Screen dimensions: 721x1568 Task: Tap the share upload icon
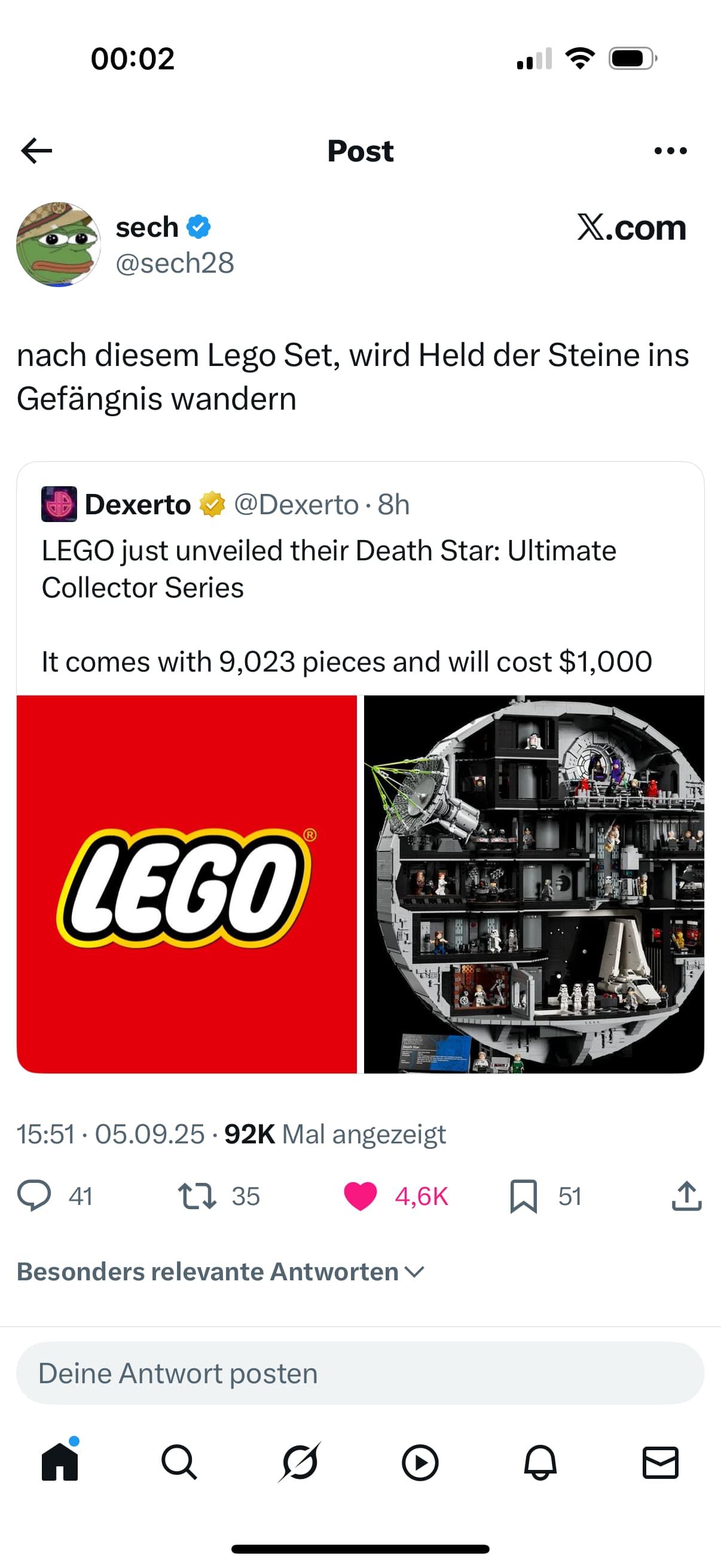686,1195
